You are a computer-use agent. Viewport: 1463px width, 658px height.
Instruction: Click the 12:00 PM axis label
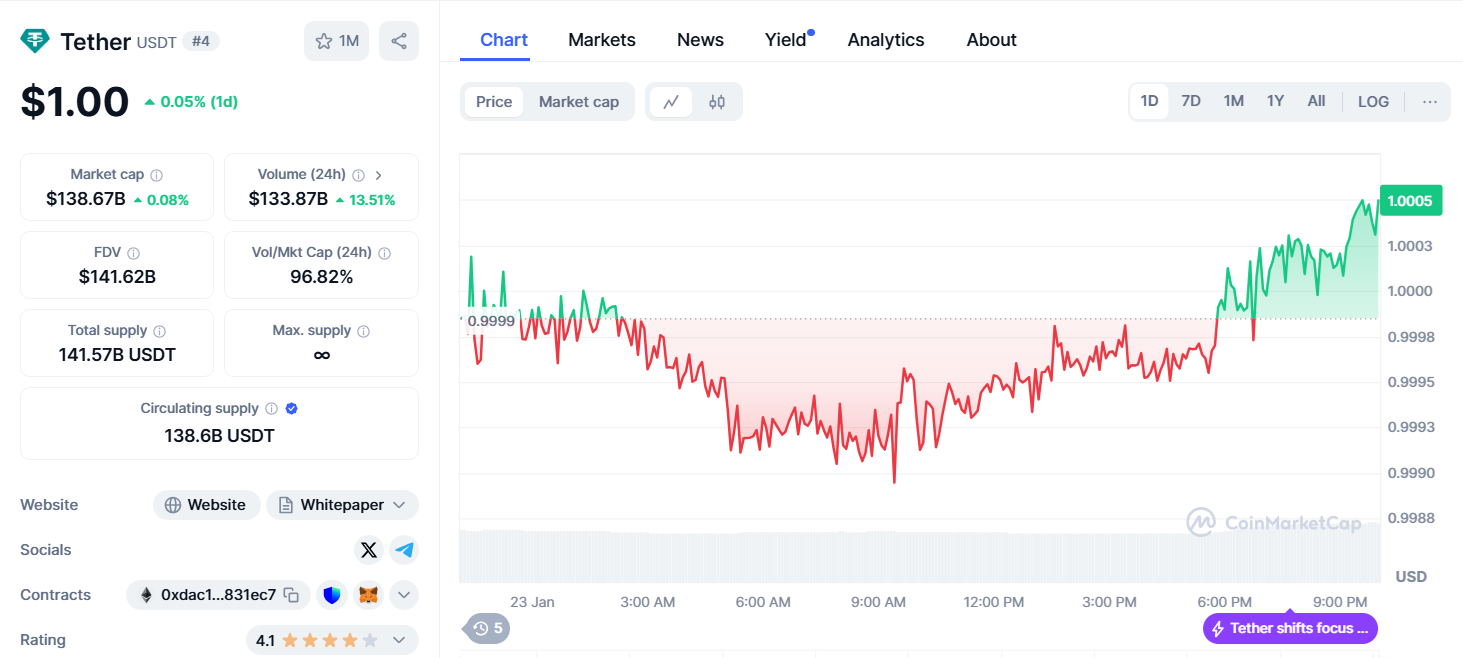coord(994,602)
